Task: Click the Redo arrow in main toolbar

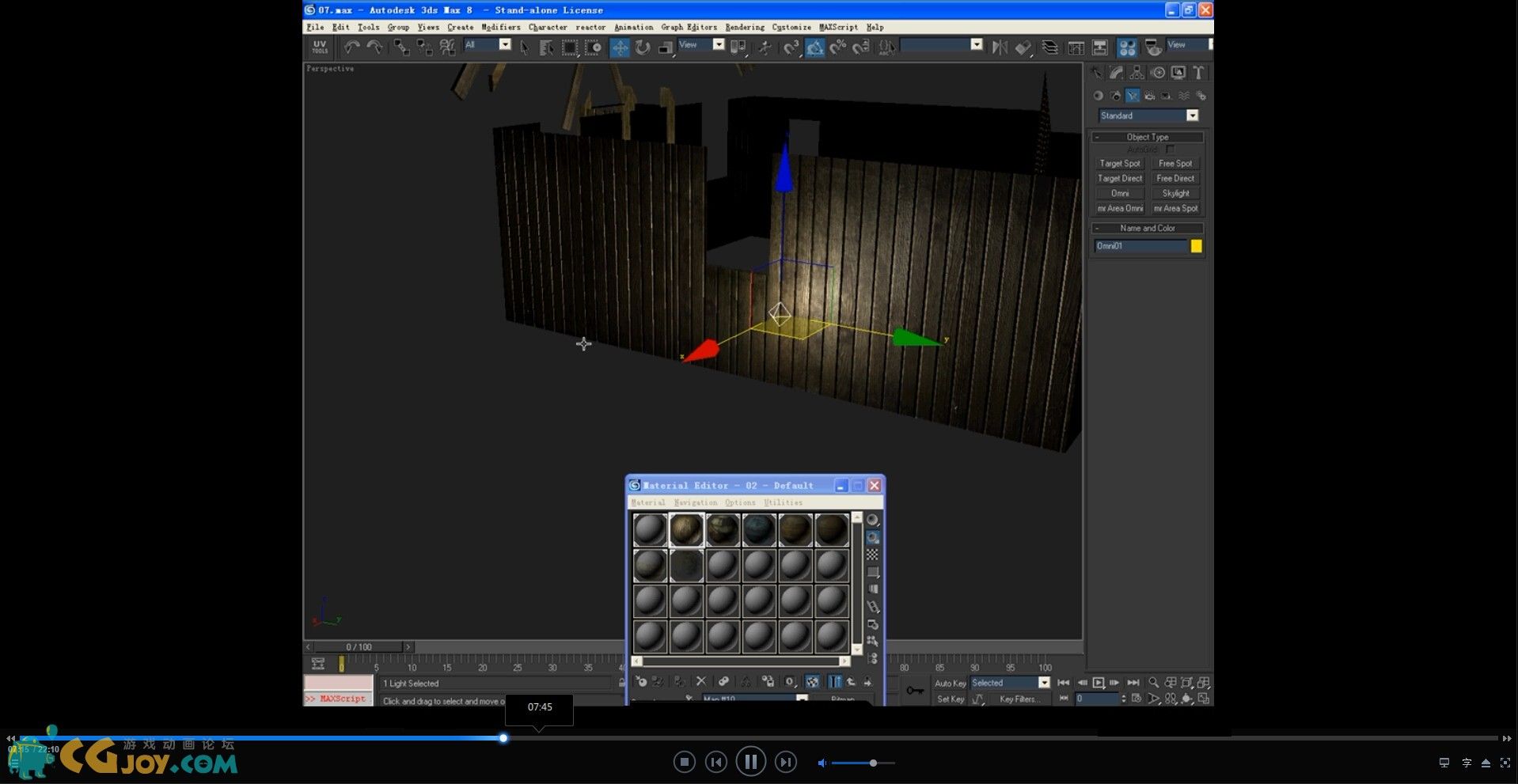Action: pos(374,47)
